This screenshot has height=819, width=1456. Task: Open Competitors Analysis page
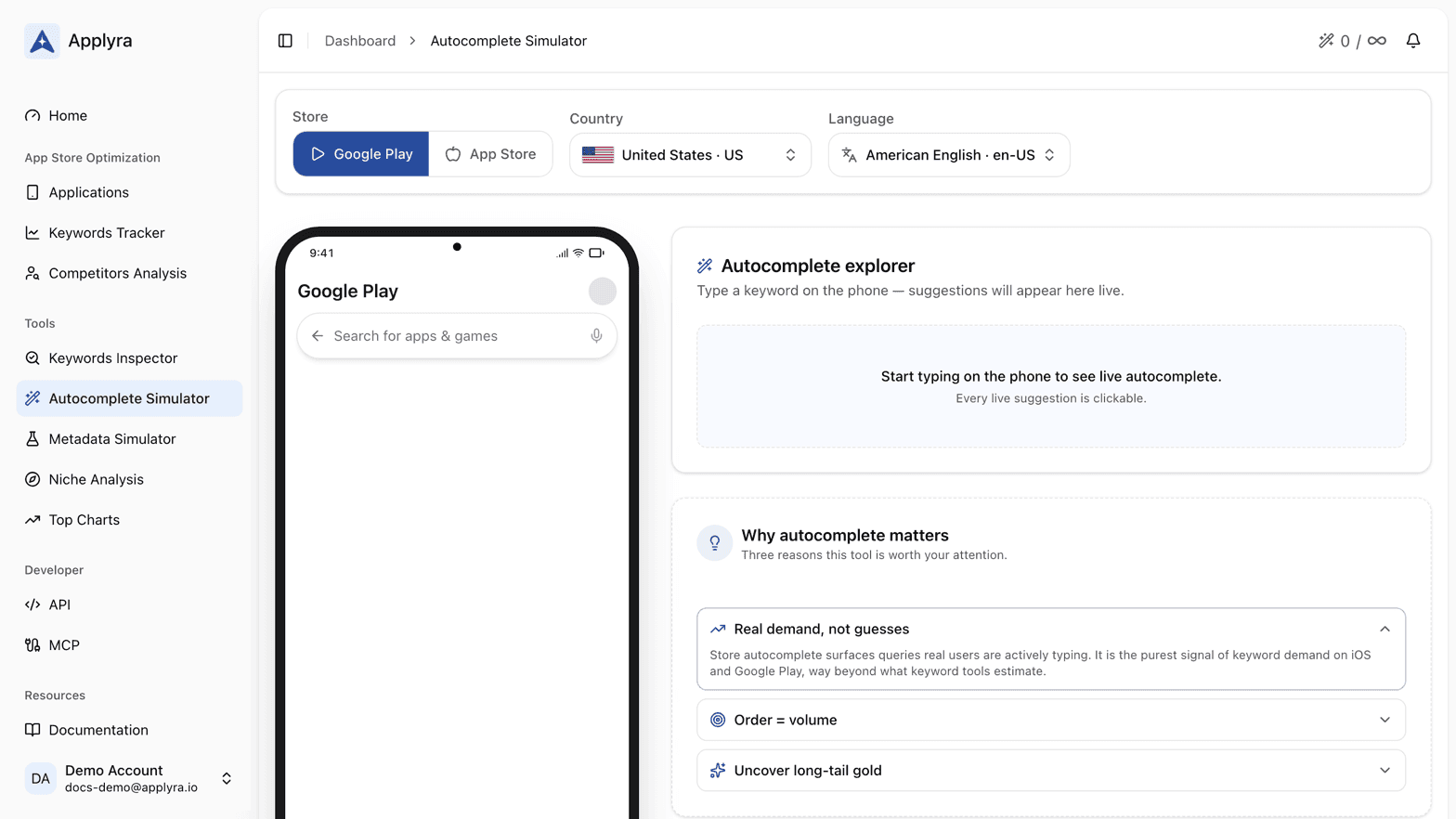click(129, 273)
